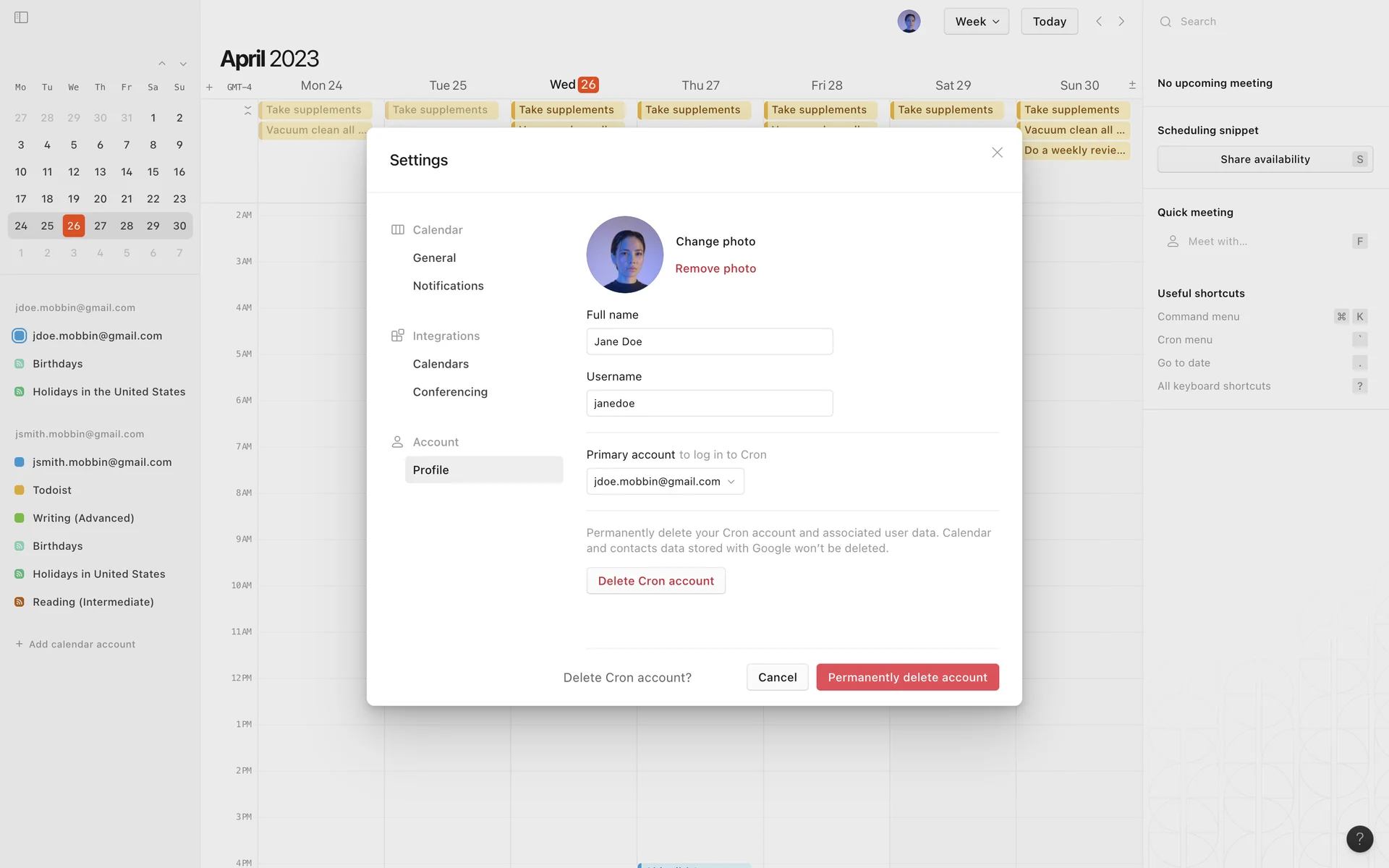Click the user avatar in top bar
Image resolution: width=1389 pixels, height=868 pixels.
point(909,22)
